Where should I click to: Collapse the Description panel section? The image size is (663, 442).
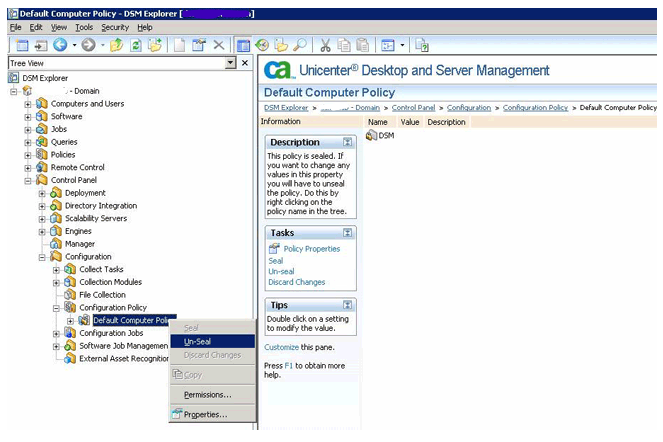coord(347,143)
